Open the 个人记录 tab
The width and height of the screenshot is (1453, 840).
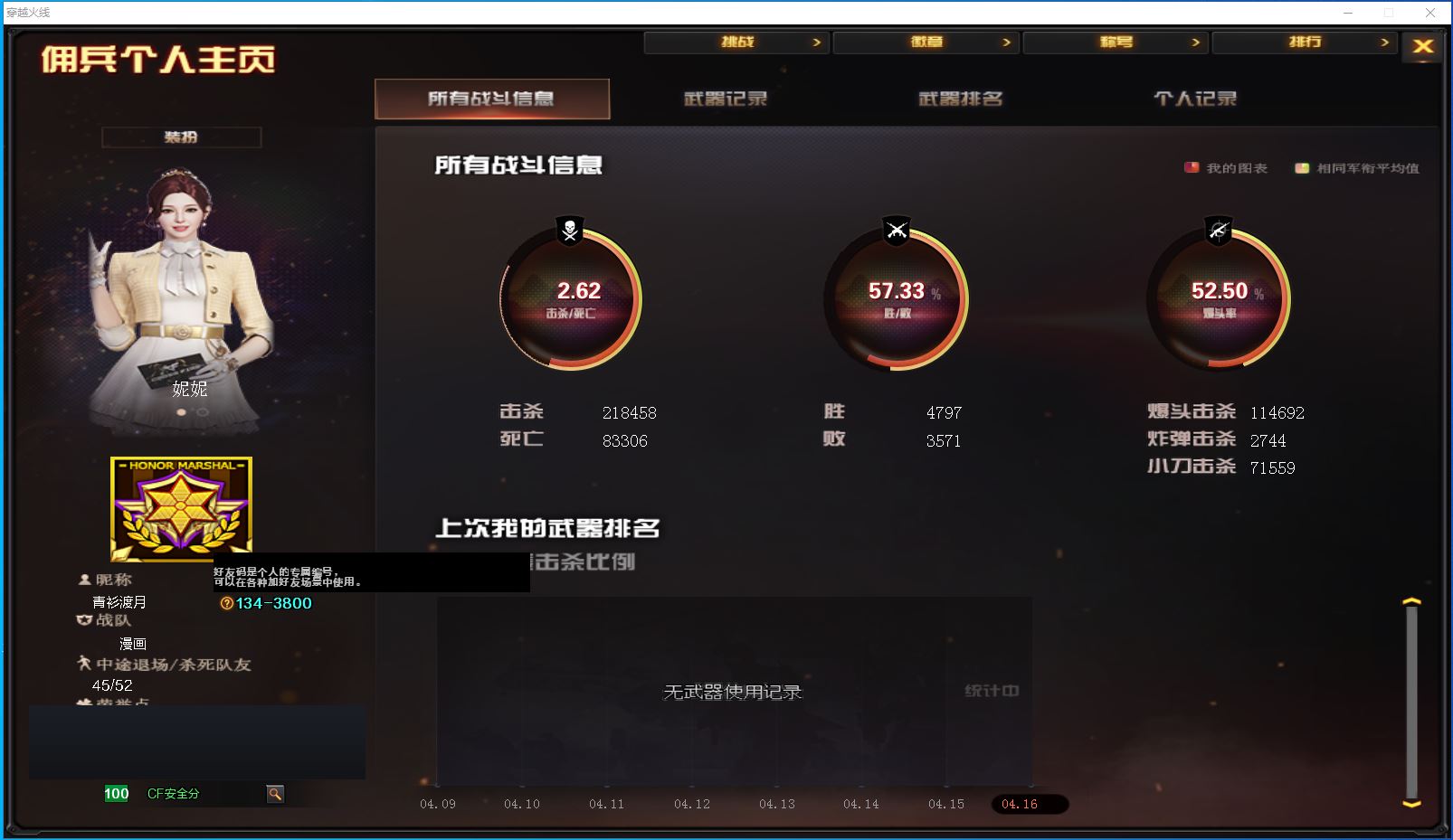1195,99
